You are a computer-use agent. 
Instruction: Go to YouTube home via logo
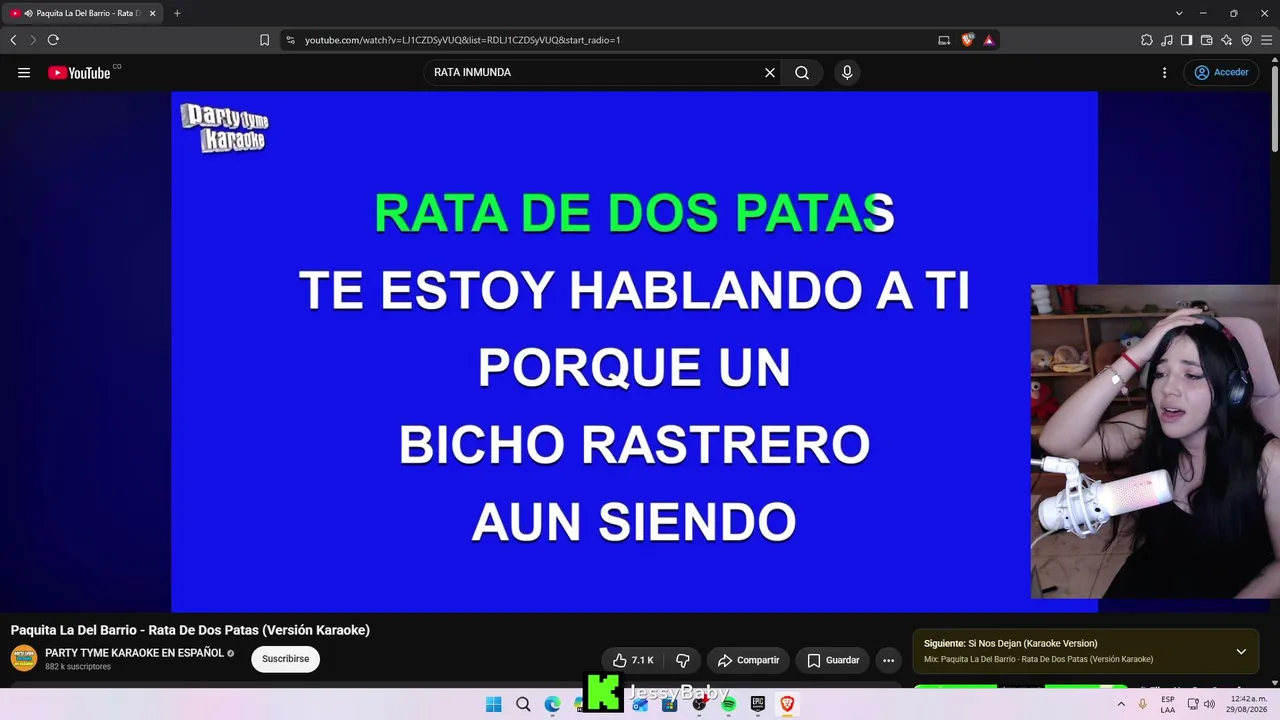(x=79, y=72)
